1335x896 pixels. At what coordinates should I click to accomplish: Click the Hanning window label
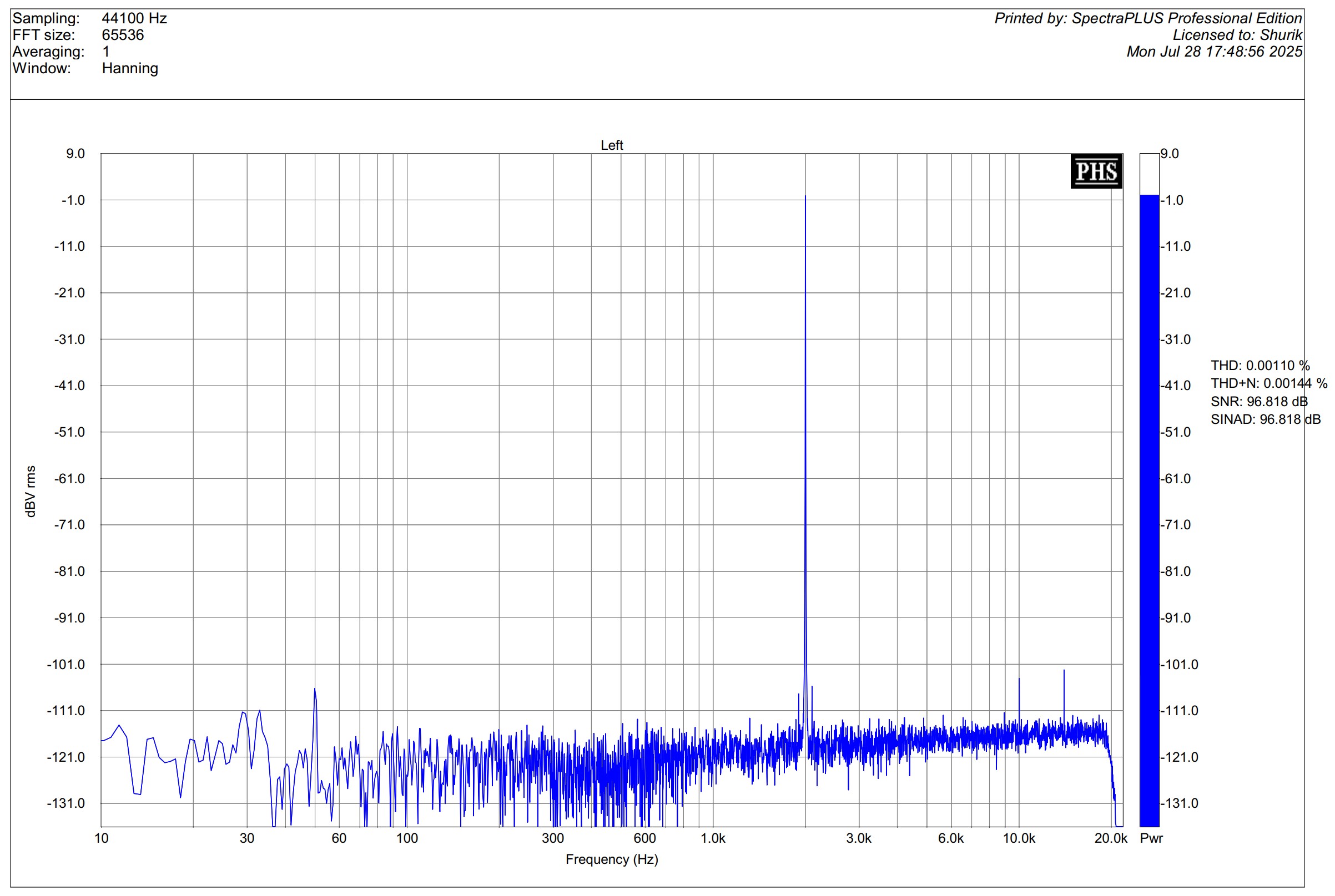pyautogui.click(x=130, y=69)
